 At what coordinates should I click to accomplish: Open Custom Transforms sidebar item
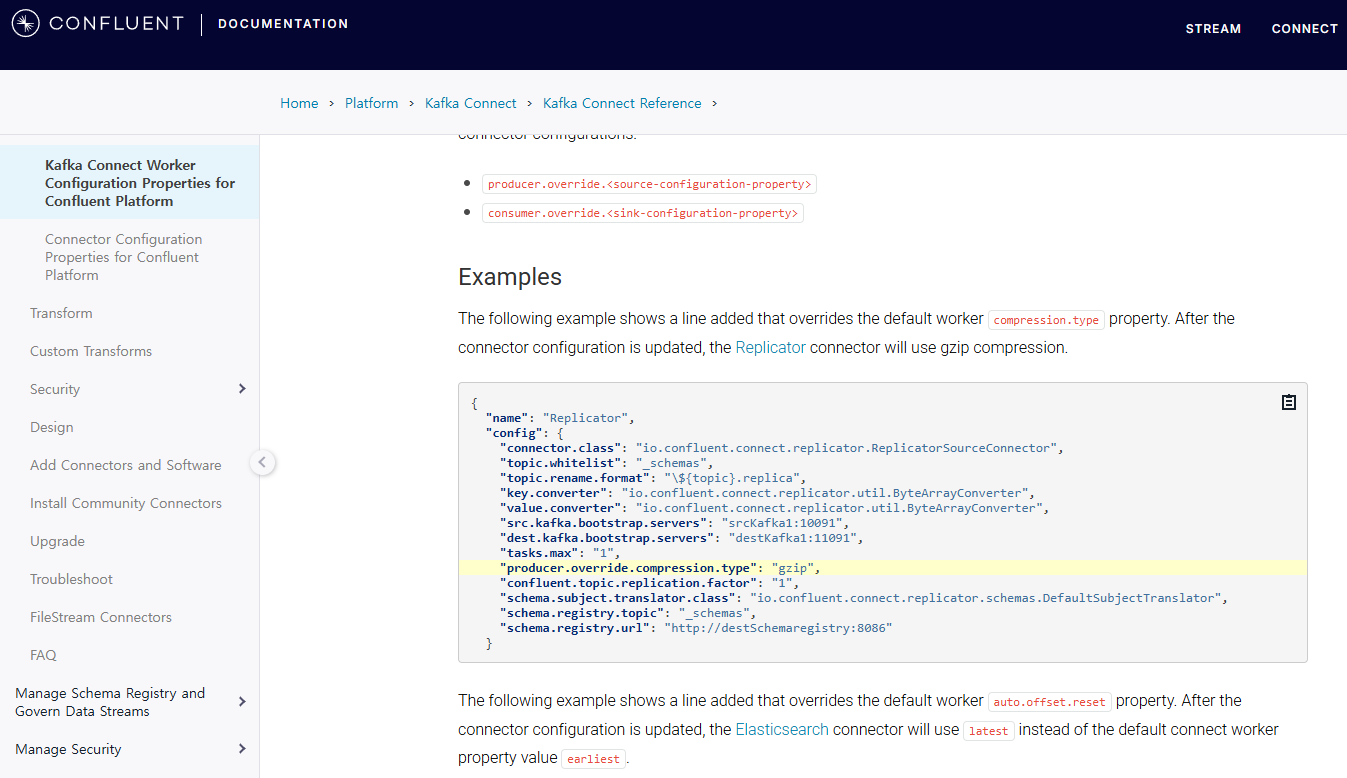click(91, 351)
